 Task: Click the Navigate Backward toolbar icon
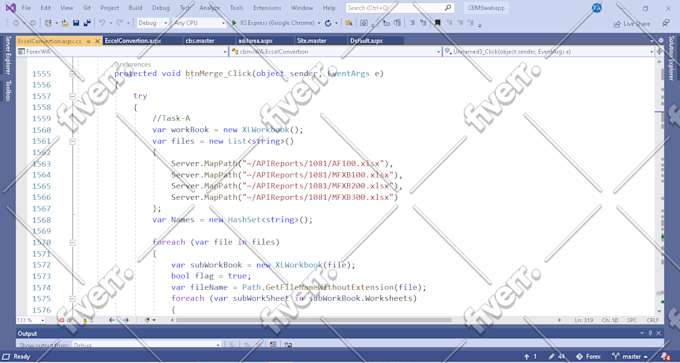coord(16,23)
